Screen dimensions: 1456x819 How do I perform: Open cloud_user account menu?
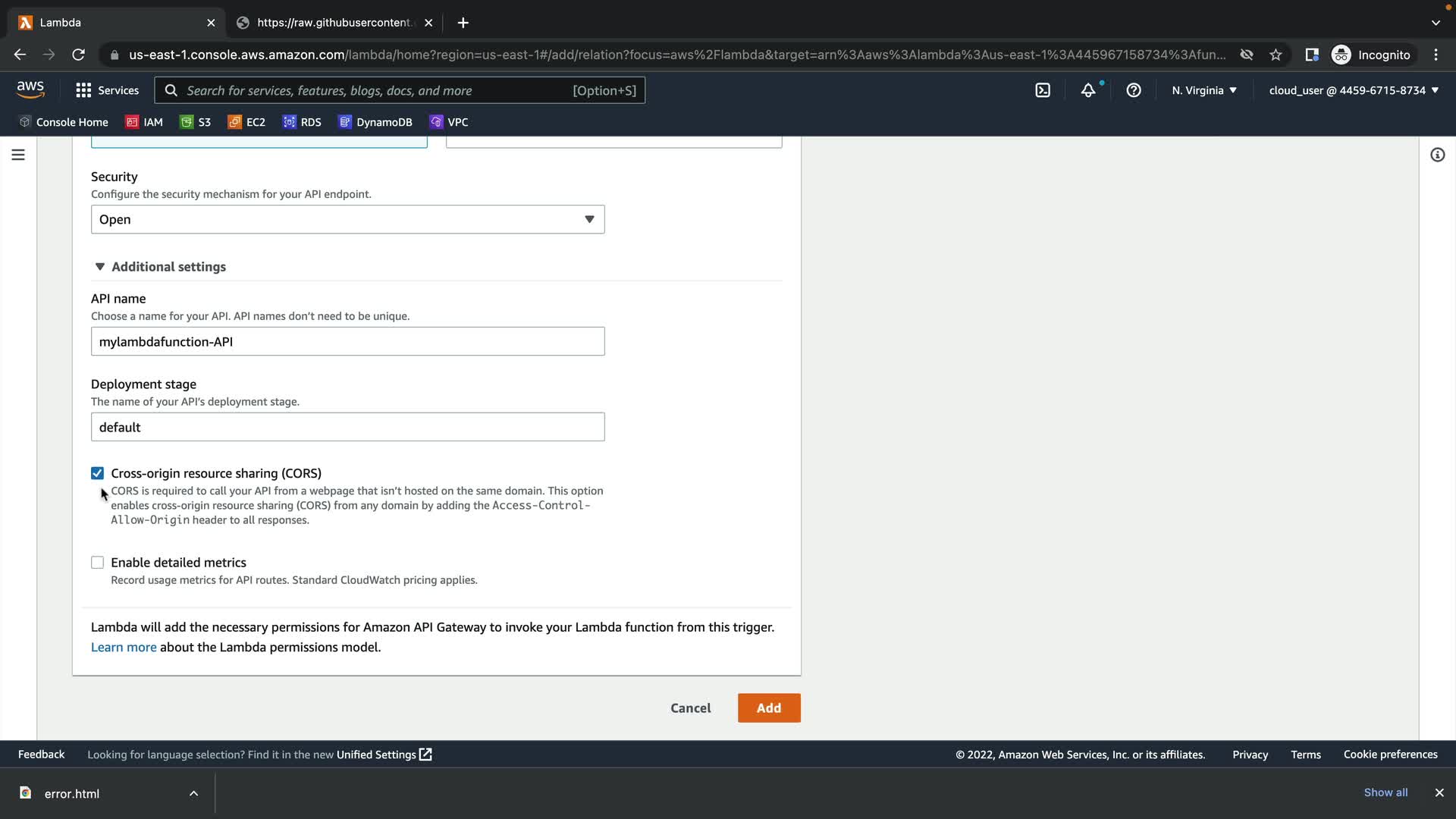click(x=1353, y=90)
